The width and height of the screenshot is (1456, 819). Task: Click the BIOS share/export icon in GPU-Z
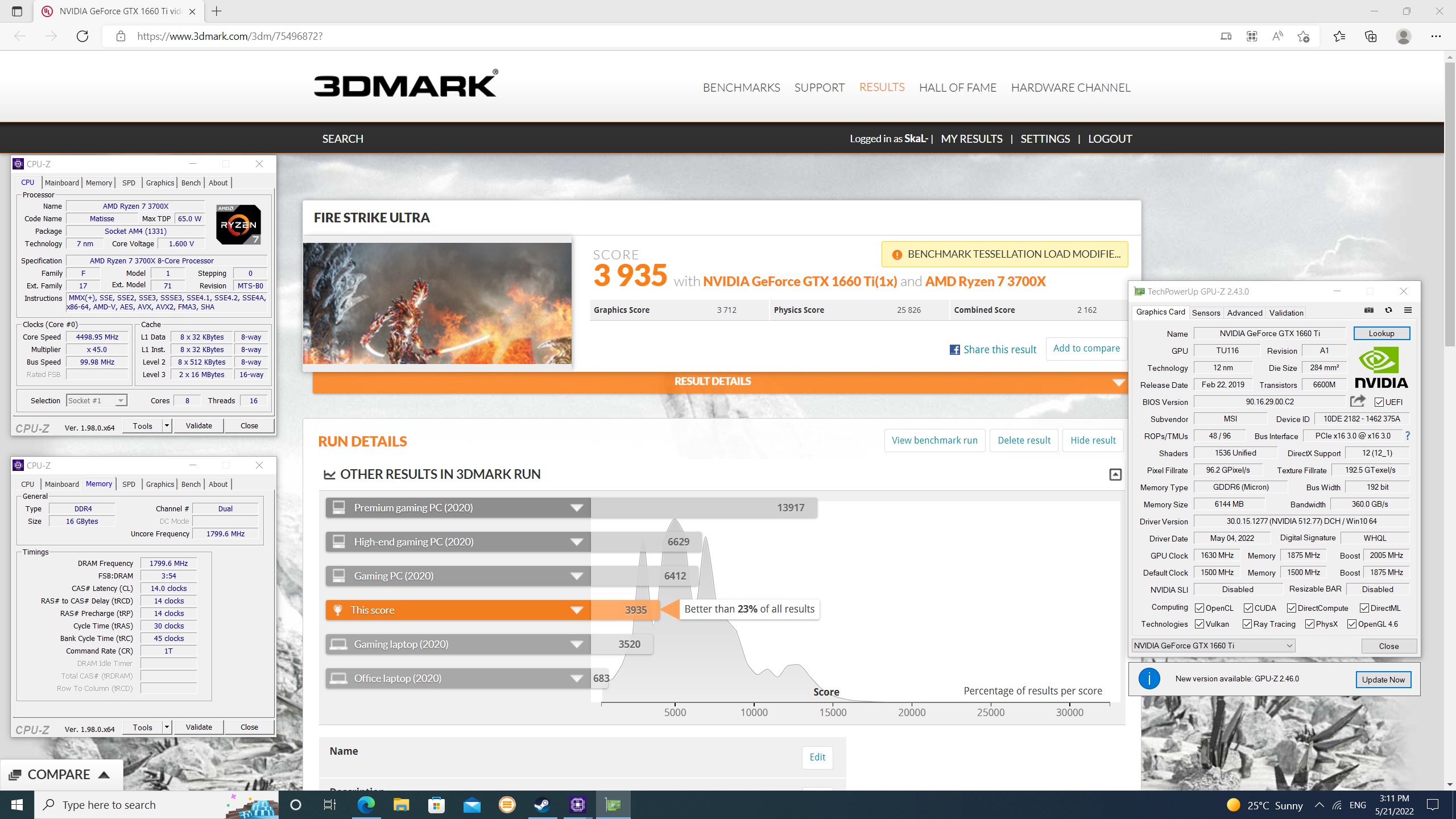click(1358, 401)
